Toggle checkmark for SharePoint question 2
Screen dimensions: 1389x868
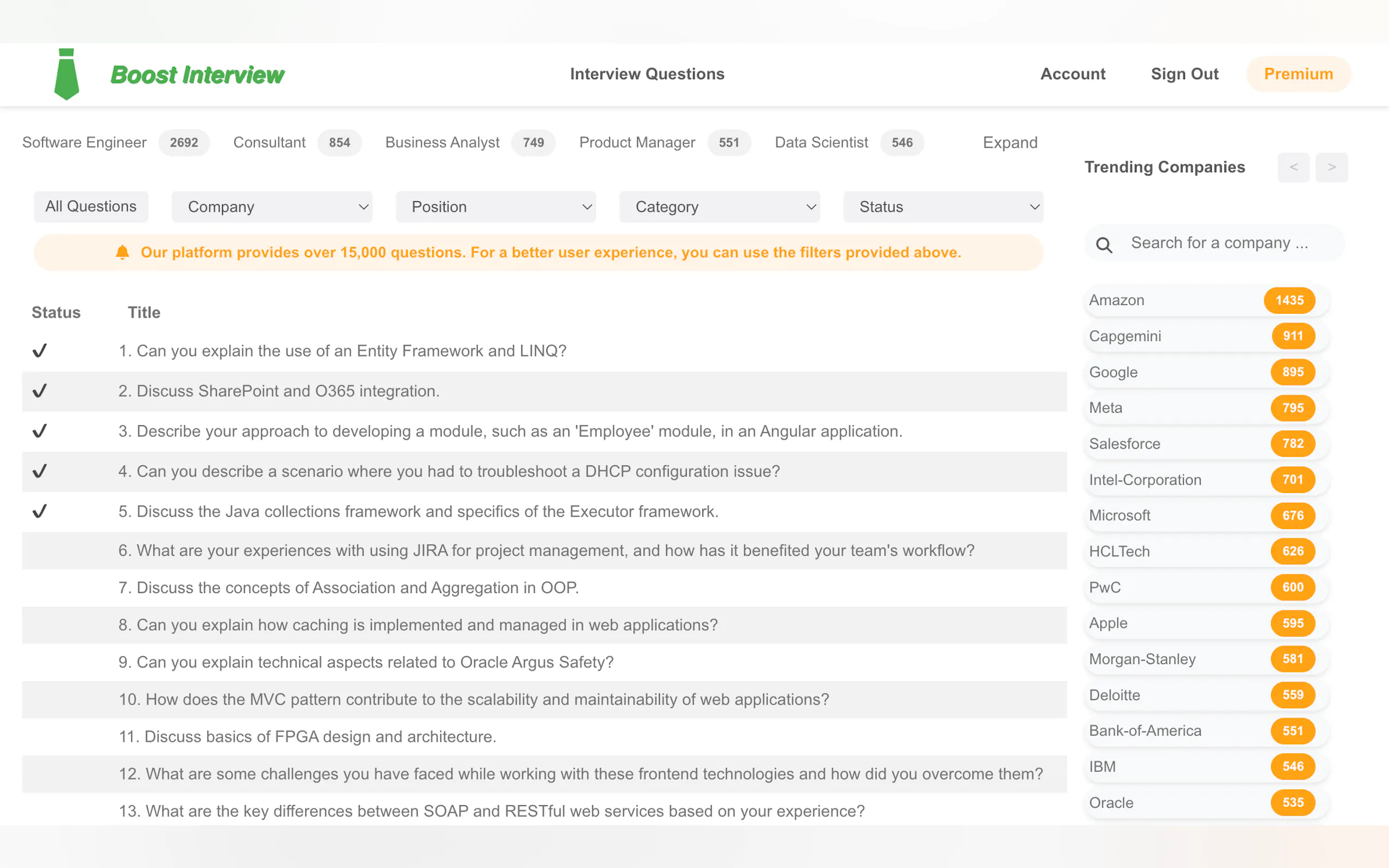pyautogui.click(x=39, y=391)
